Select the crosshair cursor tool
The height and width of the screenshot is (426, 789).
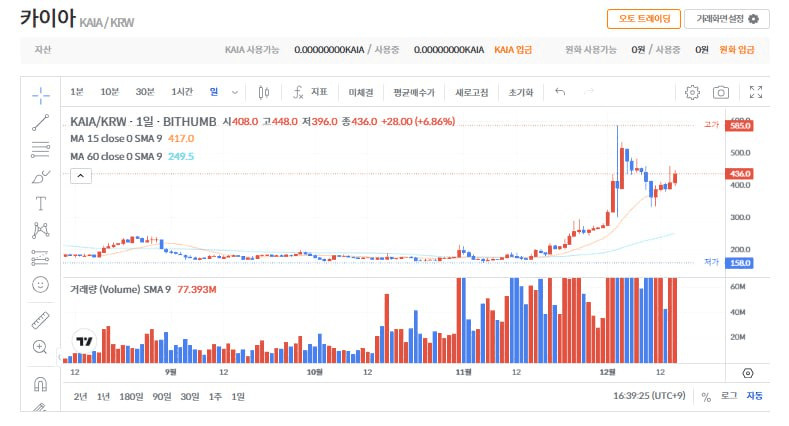click(x=41, y=95)
